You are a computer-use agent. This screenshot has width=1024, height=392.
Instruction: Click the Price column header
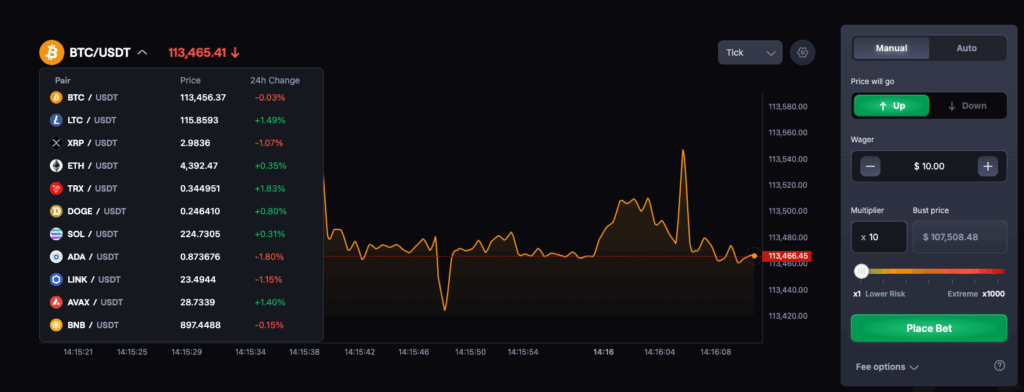[191, 80]
